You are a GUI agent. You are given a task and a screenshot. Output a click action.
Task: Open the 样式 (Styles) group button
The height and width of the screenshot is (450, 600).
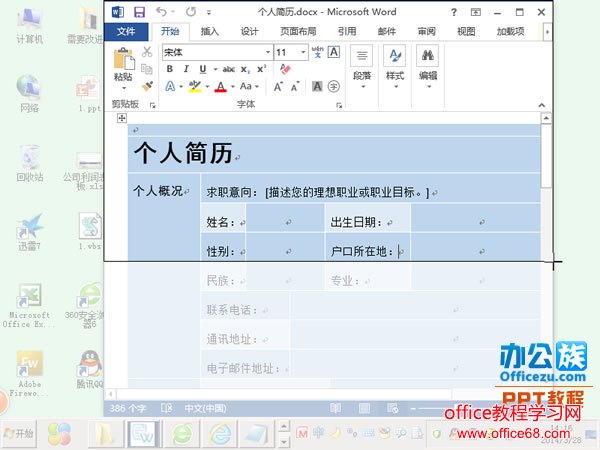[395, 68]
